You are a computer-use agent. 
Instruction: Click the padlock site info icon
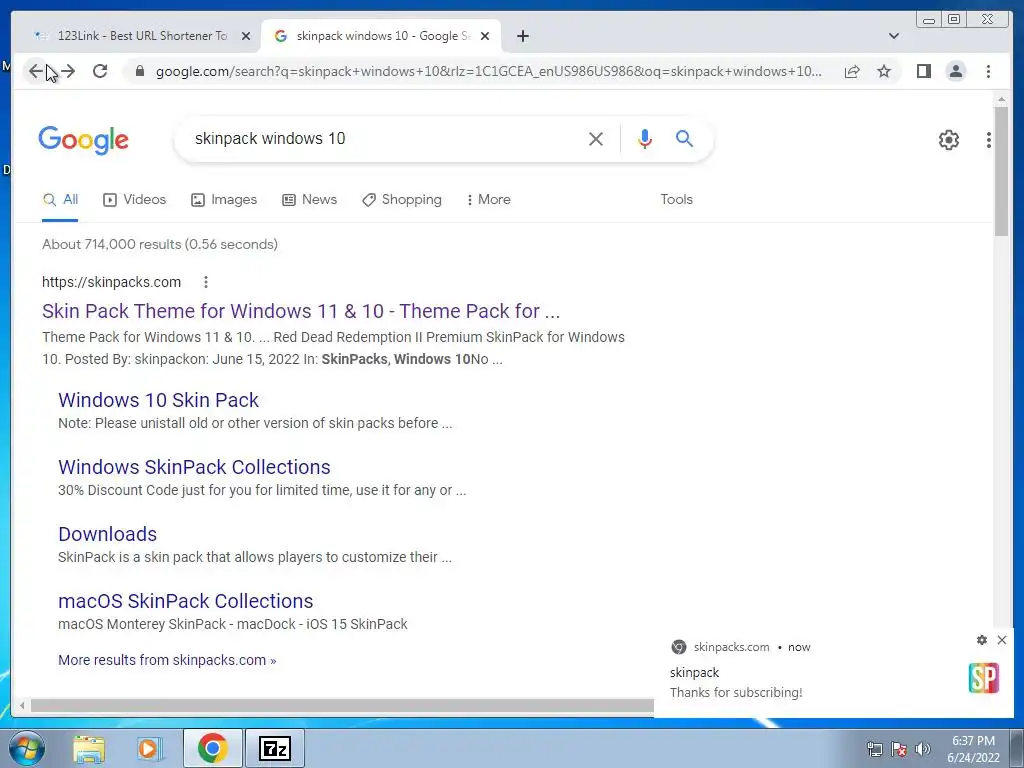coord(140,71)
